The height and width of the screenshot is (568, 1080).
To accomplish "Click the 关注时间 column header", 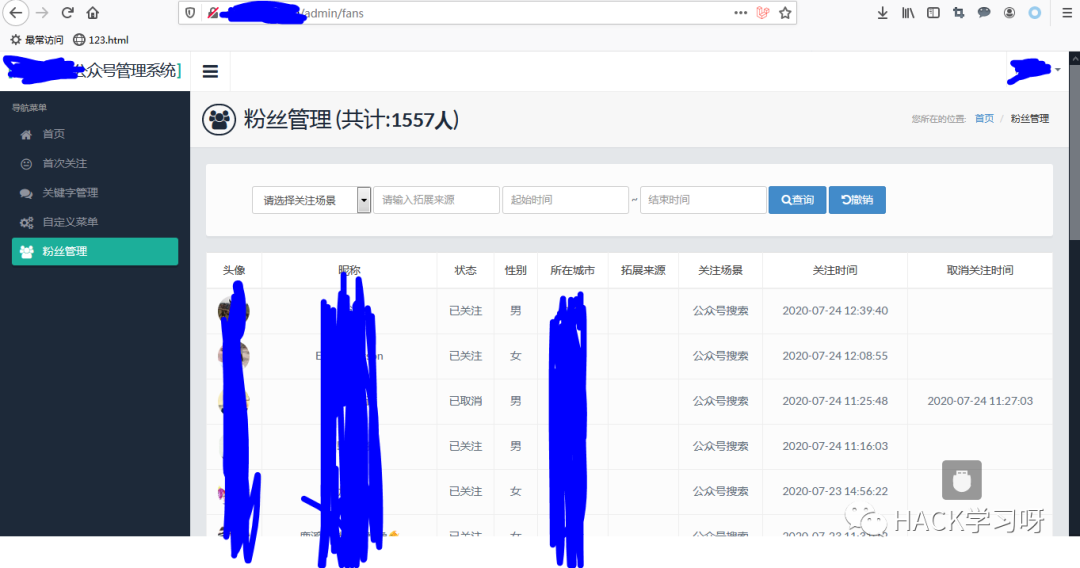I will (x=835, y=271).
